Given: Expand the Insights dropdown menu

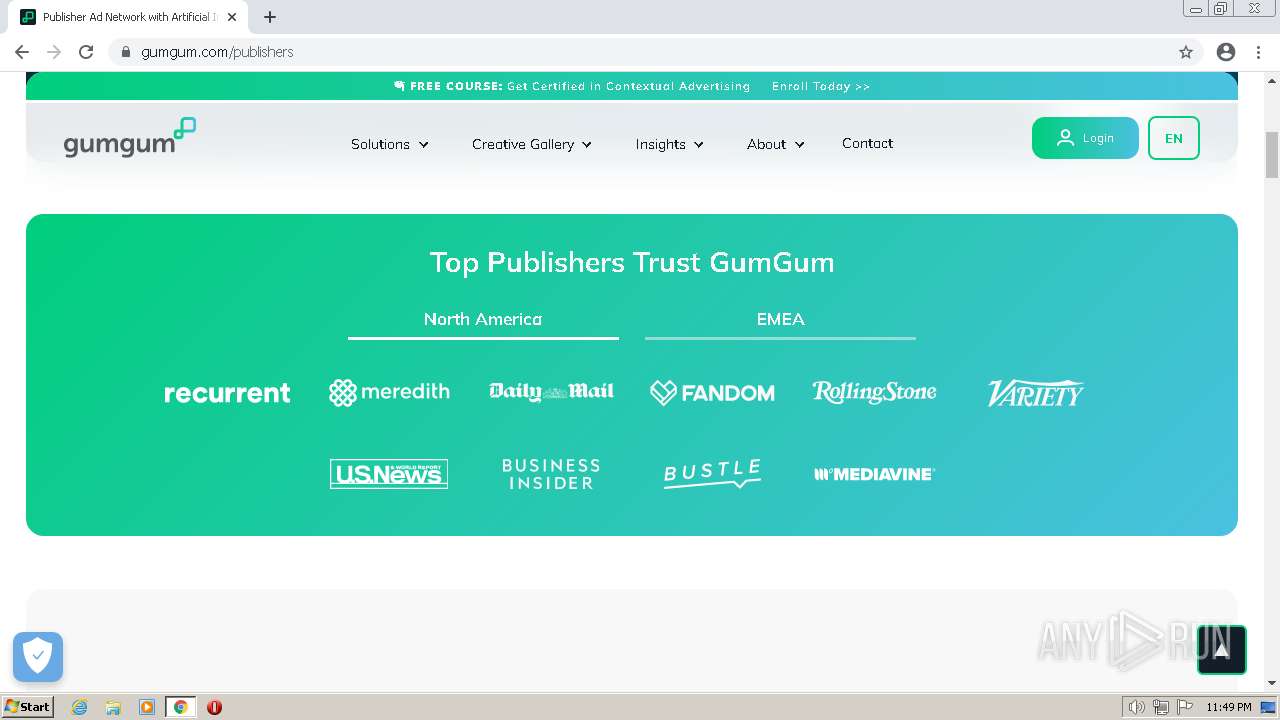Looking at the screenshot, I should click(670, 144).
